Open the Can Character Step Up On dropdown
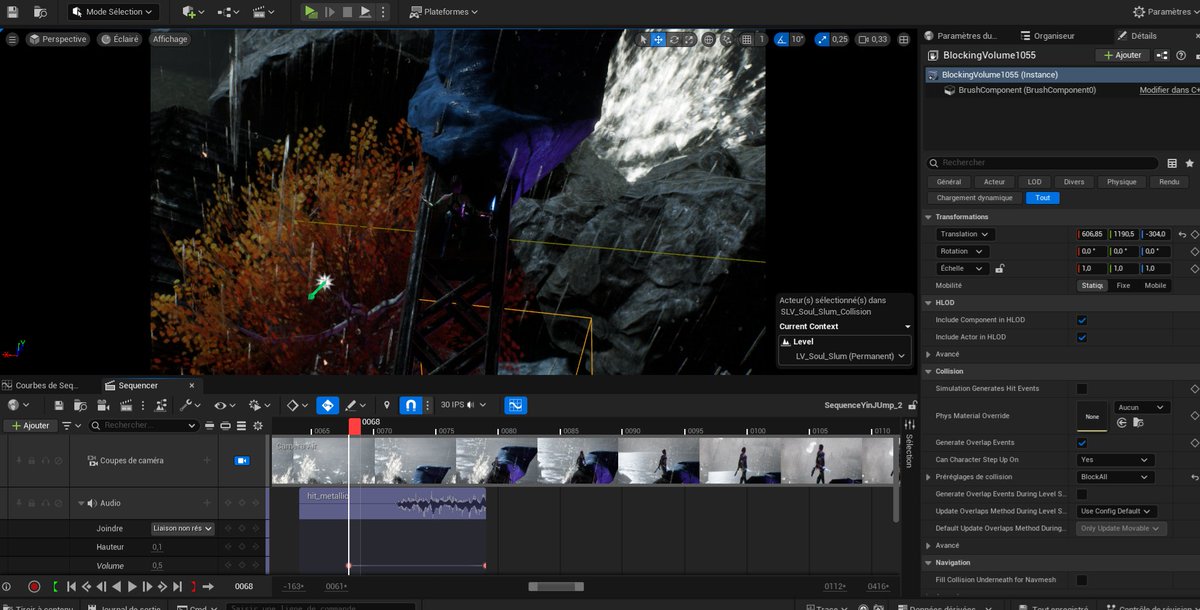This screenshot has width=1200, height=610. [1116, 460]
